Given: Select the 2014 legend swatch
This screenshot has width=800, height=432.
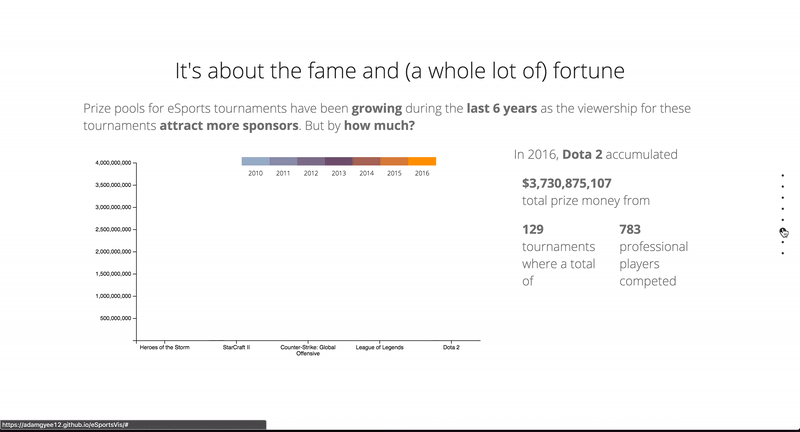Looking at the screenshot, I should [x=367, y=161].
